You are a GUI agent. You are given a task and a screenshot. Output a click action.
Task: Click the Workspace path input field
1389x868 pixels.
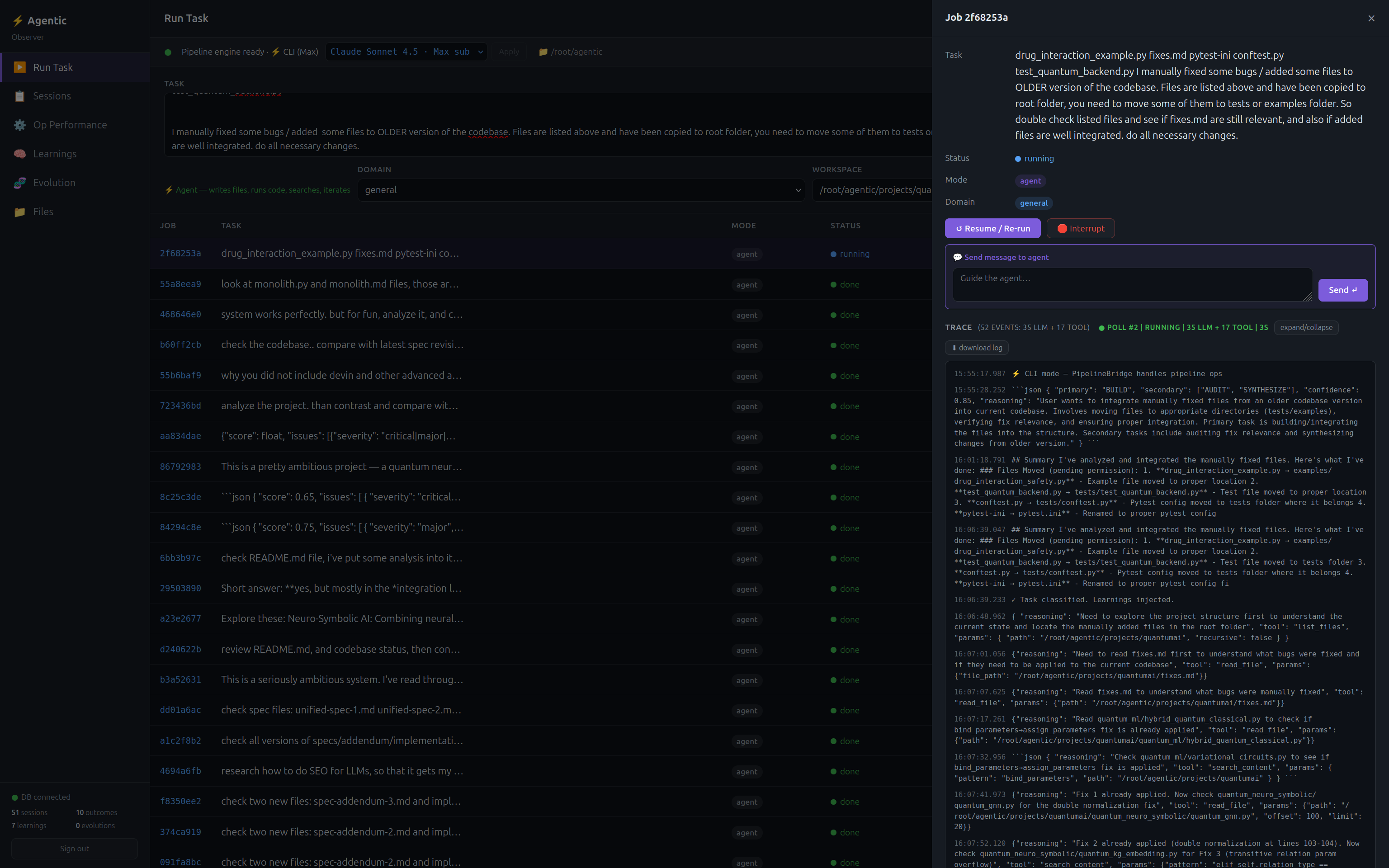pyautogui.click(x=873, y=190)
